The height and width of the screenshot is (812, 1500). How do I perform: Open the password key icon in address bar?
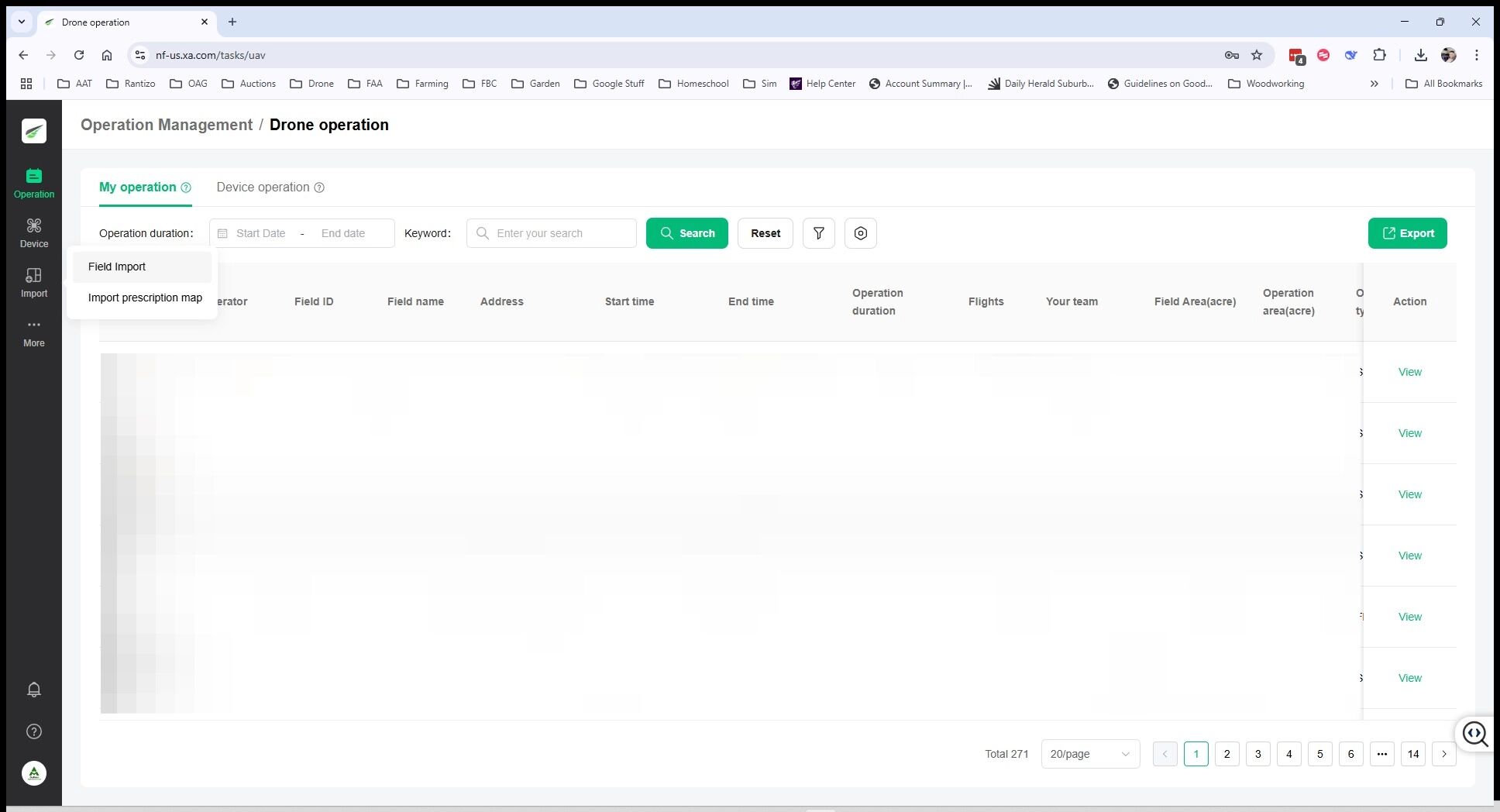(x=1232, y=55)
